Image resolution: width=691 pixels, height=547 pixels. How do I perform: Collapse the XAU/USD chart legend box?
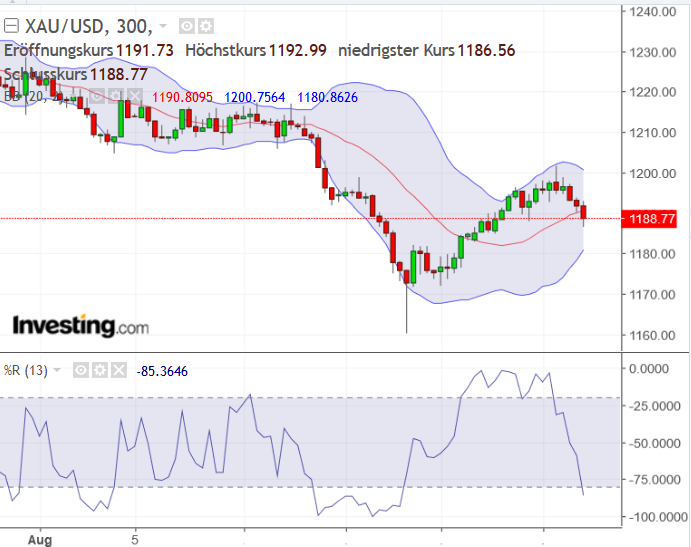click(11, 26)
